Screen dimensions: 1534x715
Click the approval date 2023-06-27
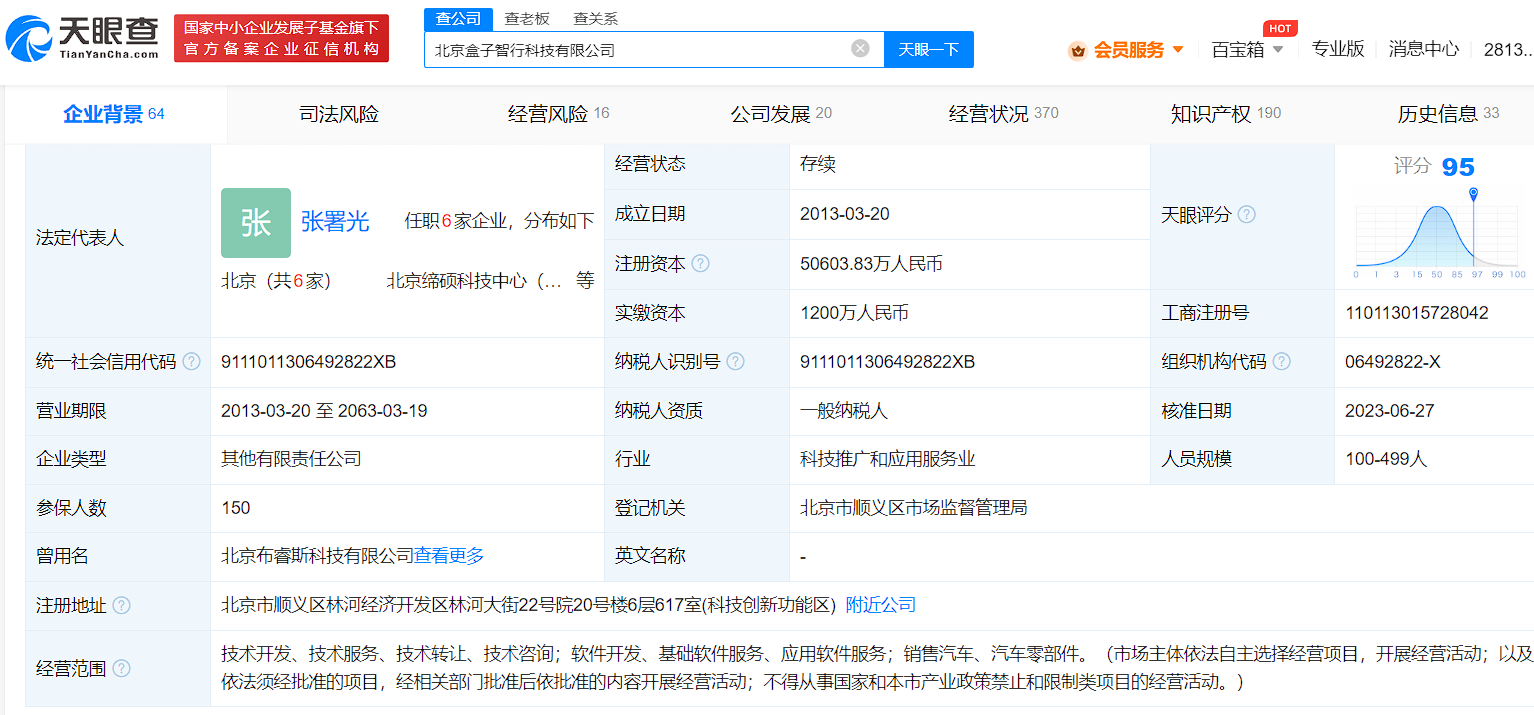point(1390,411)
